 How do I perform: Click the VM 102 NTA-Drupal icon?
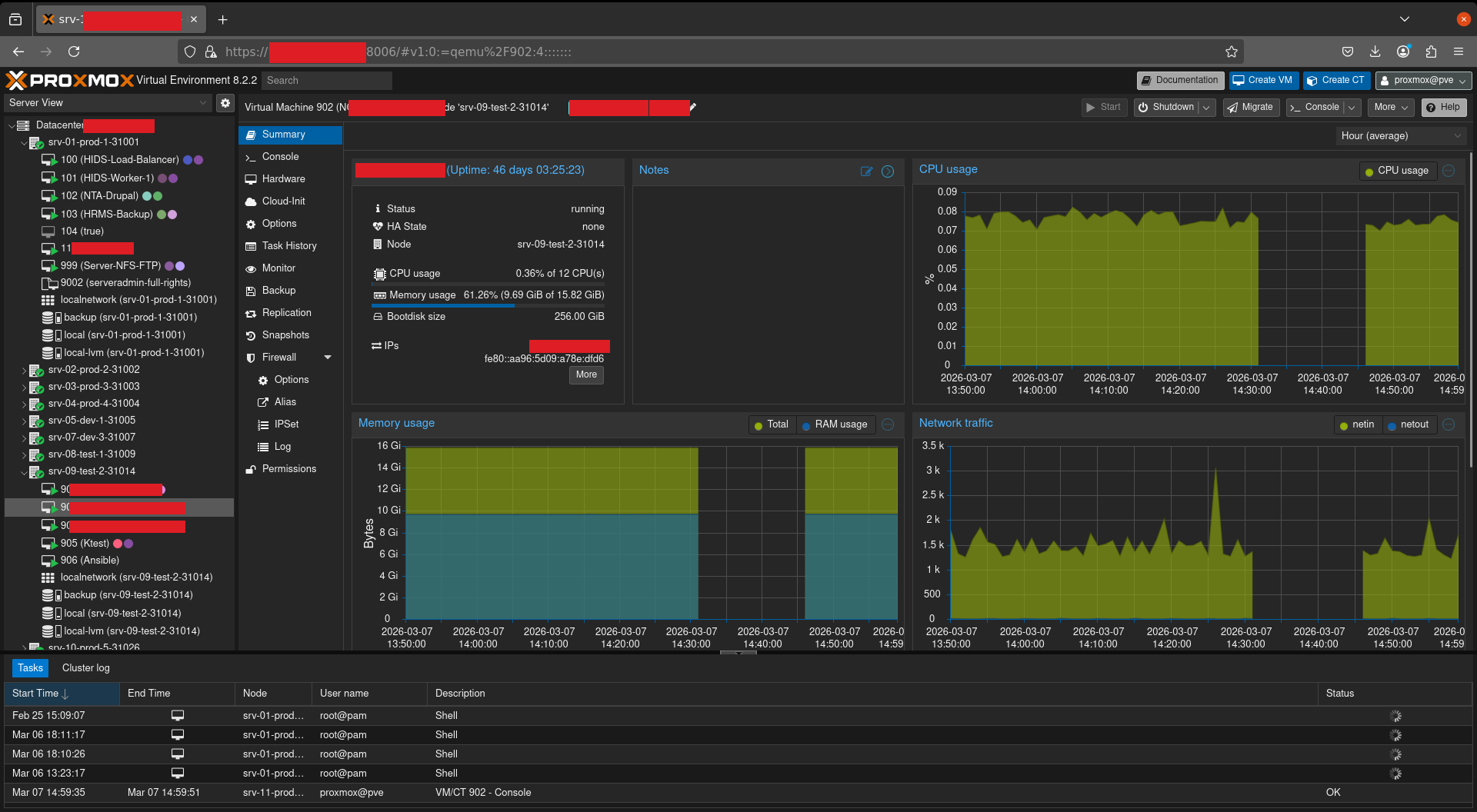pos(49,196)
